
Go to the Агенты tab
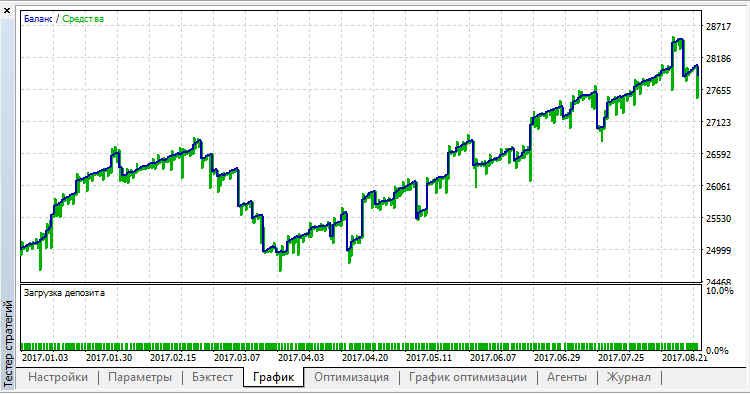(x=567, y=377)
